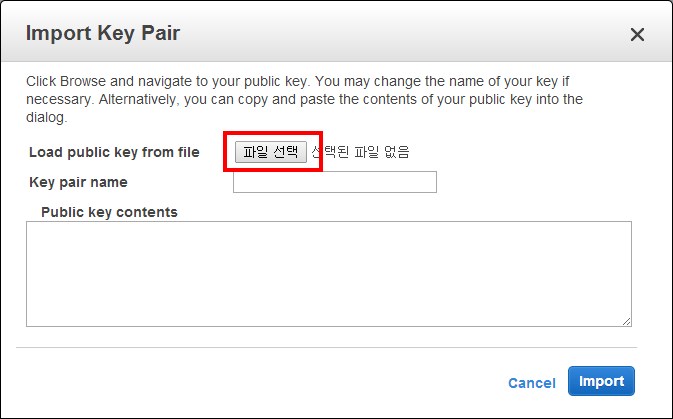673x419 pixels.
Task: Select the Key pair name label
Action: 78,182
